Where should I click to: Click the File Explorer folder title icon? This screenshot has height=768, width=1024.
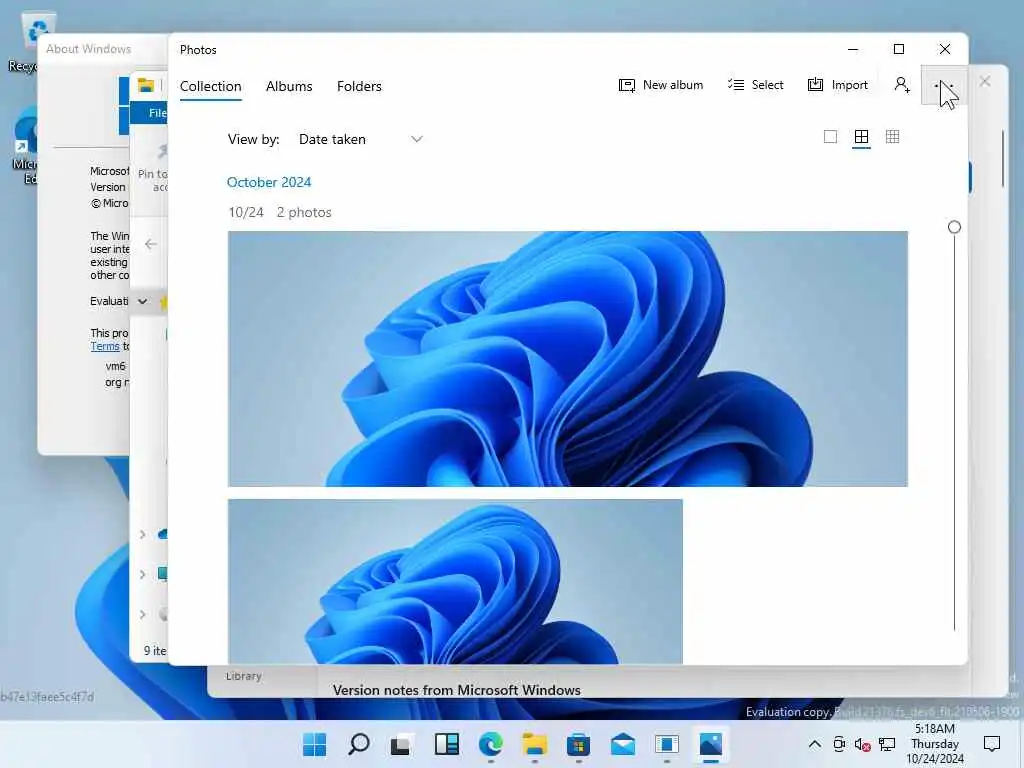point(146,86)
